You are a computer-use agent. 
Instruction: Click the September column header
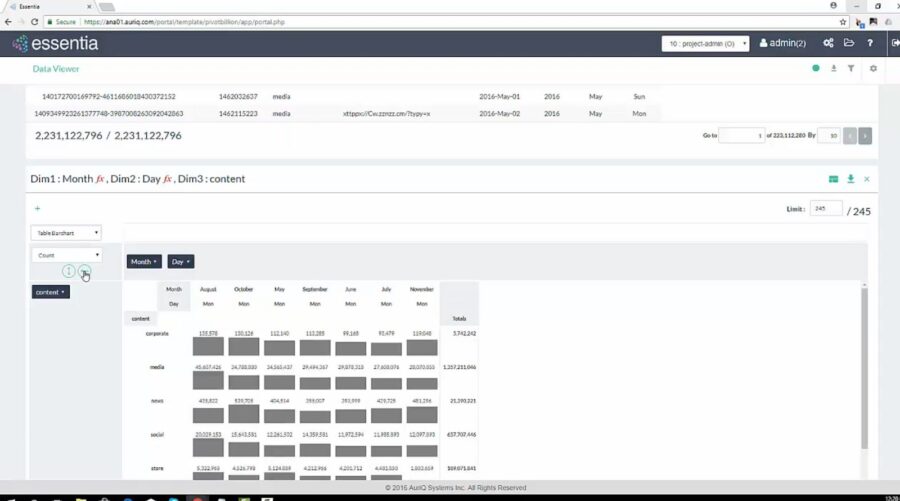[315, 289]
